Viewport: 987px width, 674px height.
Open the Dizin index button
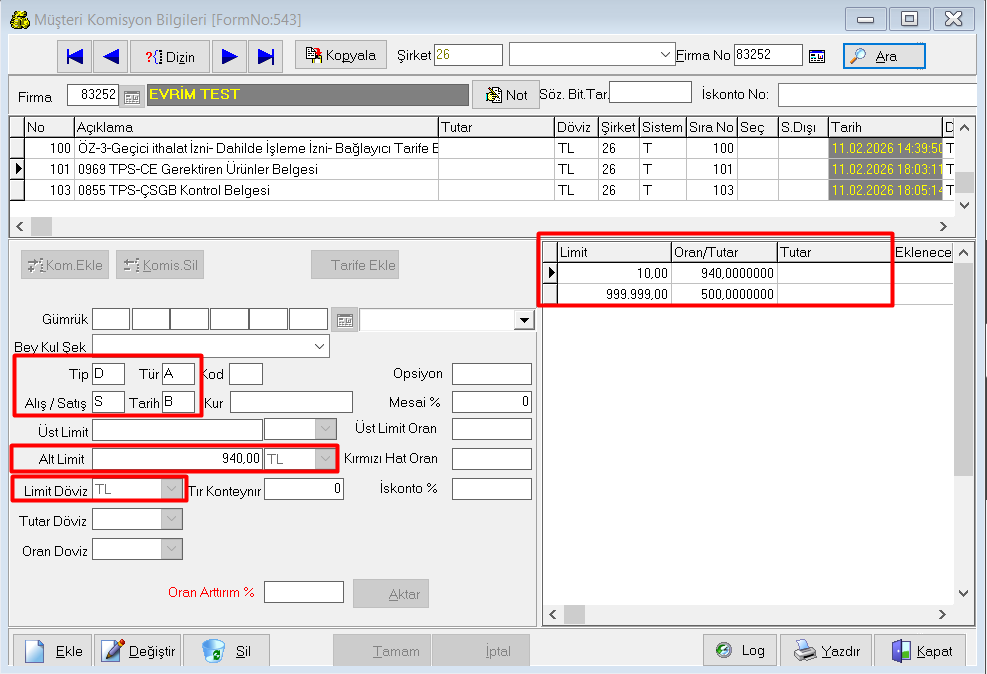(170, 56)
